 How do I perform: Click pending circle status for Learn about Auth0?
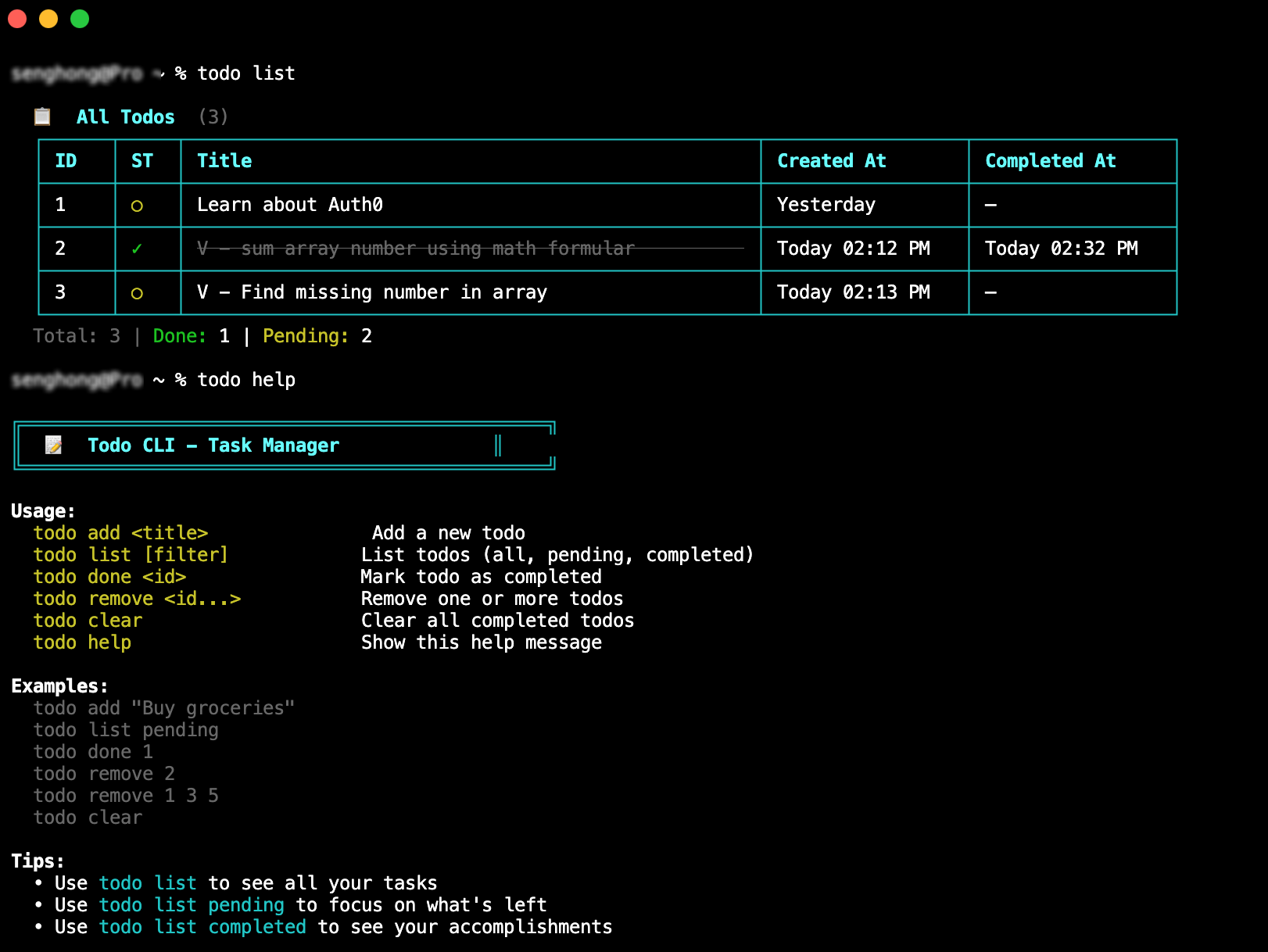pos(137,206)
